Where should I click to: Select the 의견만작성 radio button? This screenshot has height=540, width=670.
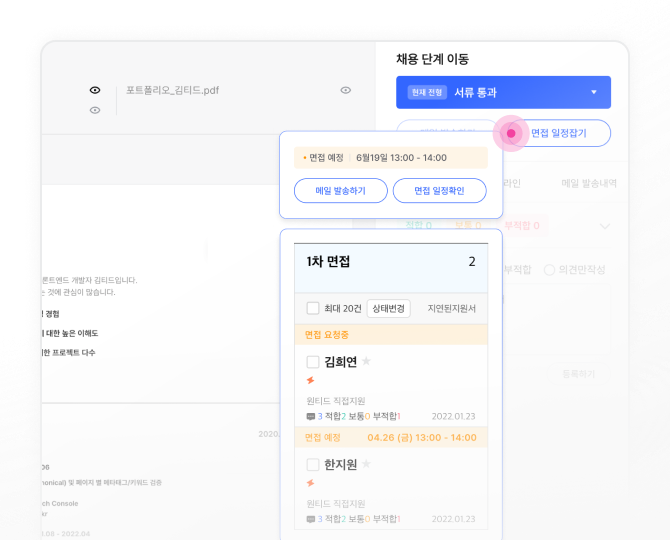(x=549, y=270)
